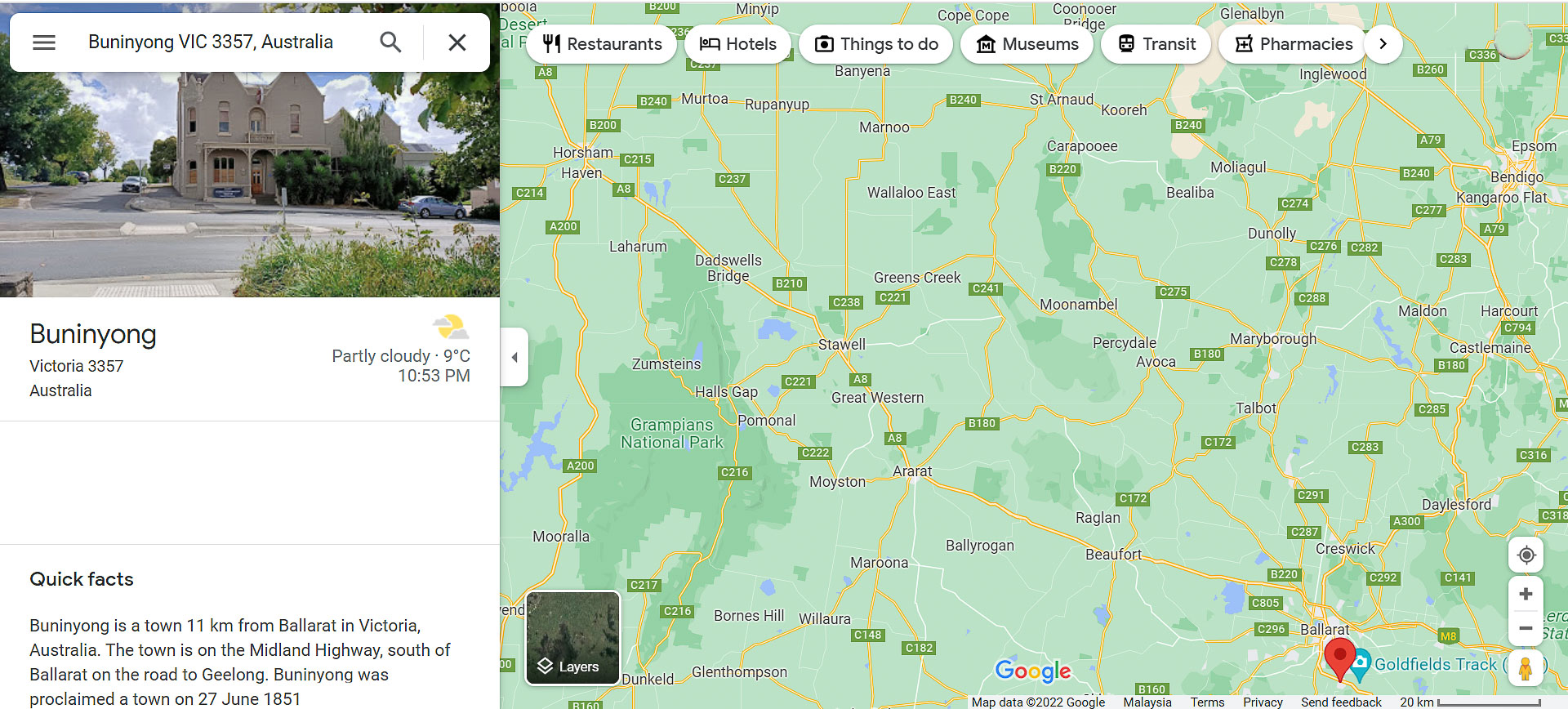1568x709 pixels.
Task: Click the Pharmacies filter chip
Action: [x=1294, y=44]
